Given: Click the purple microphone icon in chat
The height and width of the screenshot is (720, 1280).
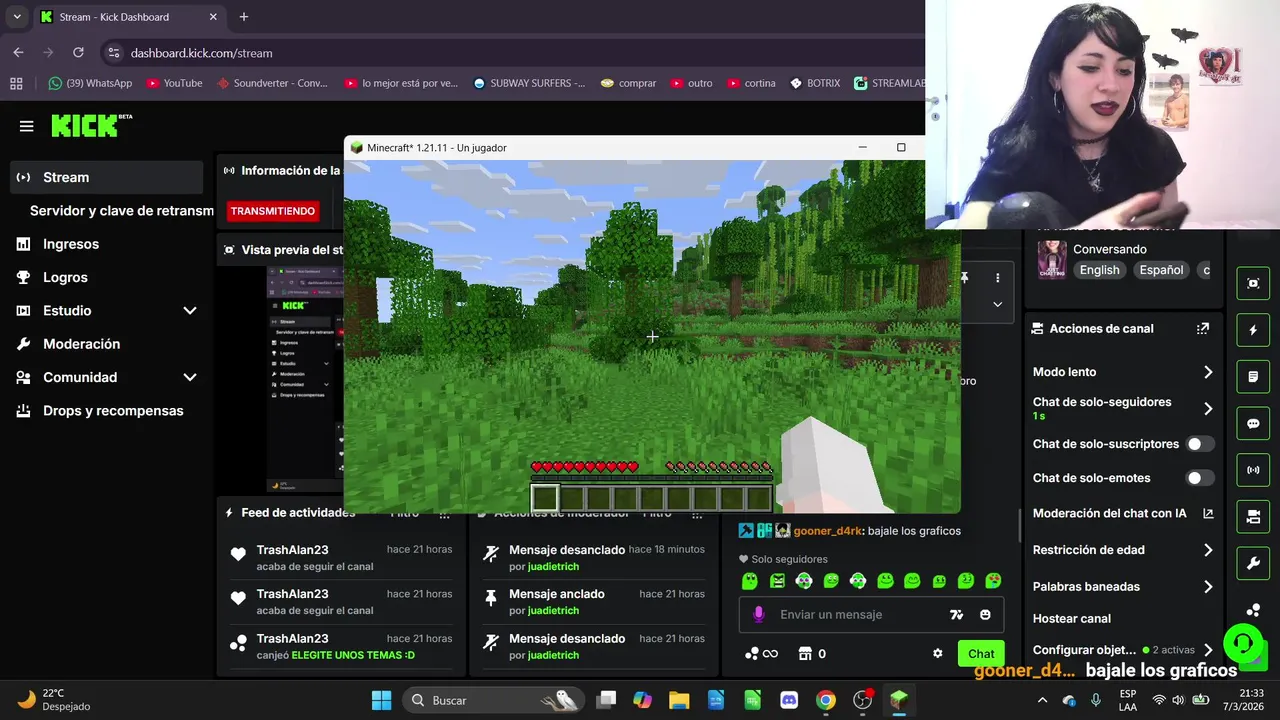Looking at the screenshot, I should (x=758, y=615).
